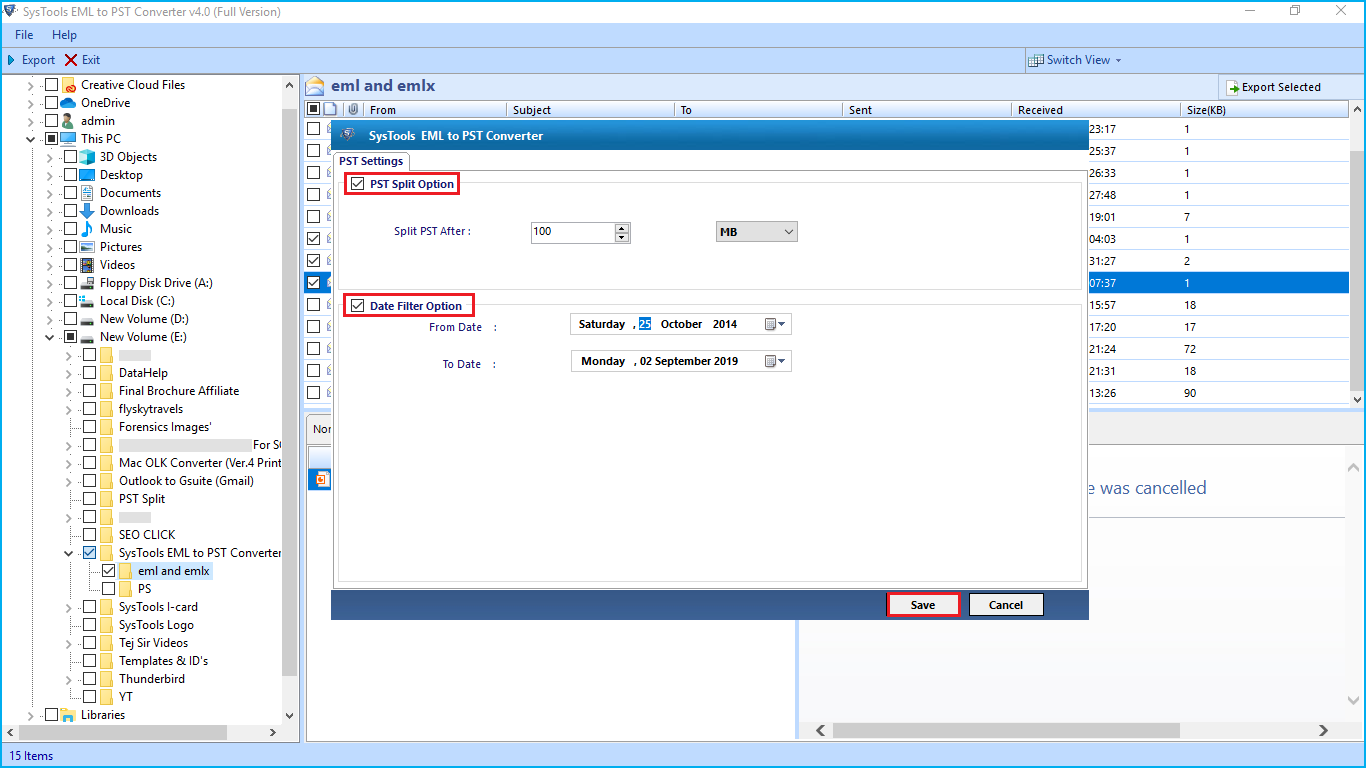Toggle the select-all checkbox in email list header
This screenshot has width=1366, height=768.
314,109
